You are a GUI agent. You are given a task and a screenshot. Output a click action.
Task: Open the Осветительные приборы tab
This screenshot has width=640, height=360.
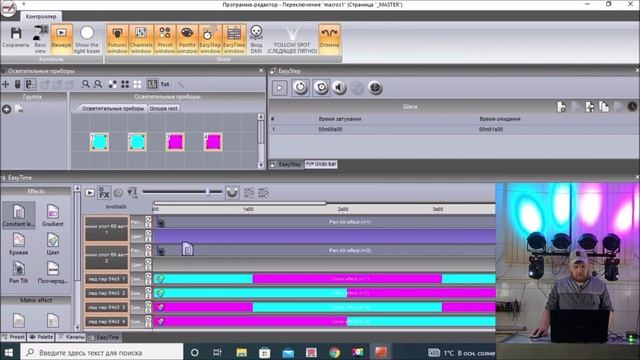pyautogui.click(x=113, y=109)
